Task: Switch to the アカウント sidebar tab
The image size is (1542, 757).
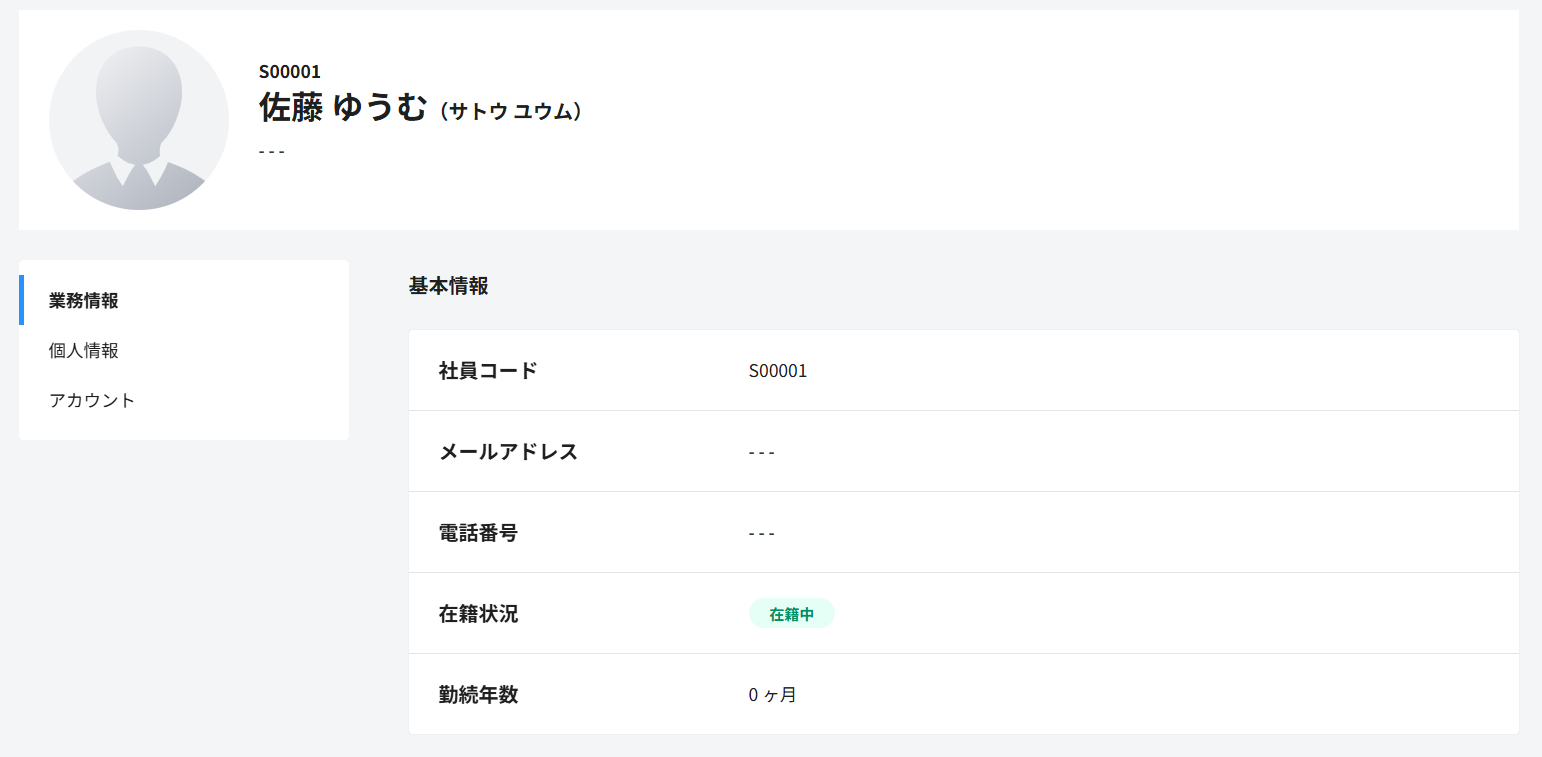Action: point(92,401)
